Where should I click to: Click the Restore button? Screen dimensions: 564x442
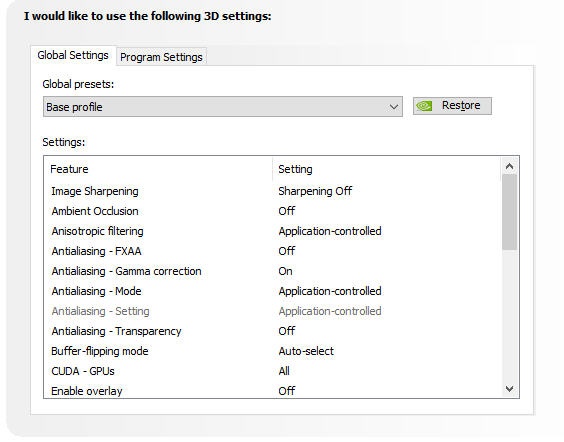pyautogui.click(x=452, y=106)
